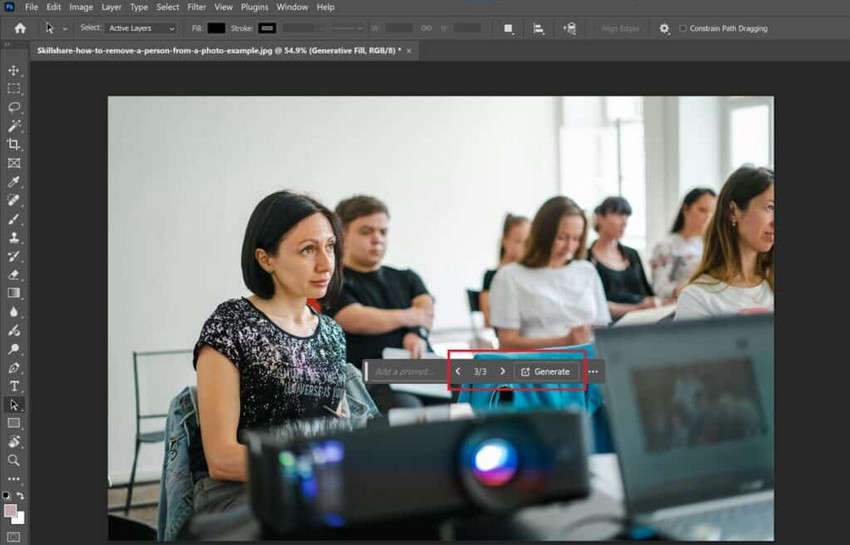Select the Brush tool
850x545 pixels.
click(x=14, y=219)
